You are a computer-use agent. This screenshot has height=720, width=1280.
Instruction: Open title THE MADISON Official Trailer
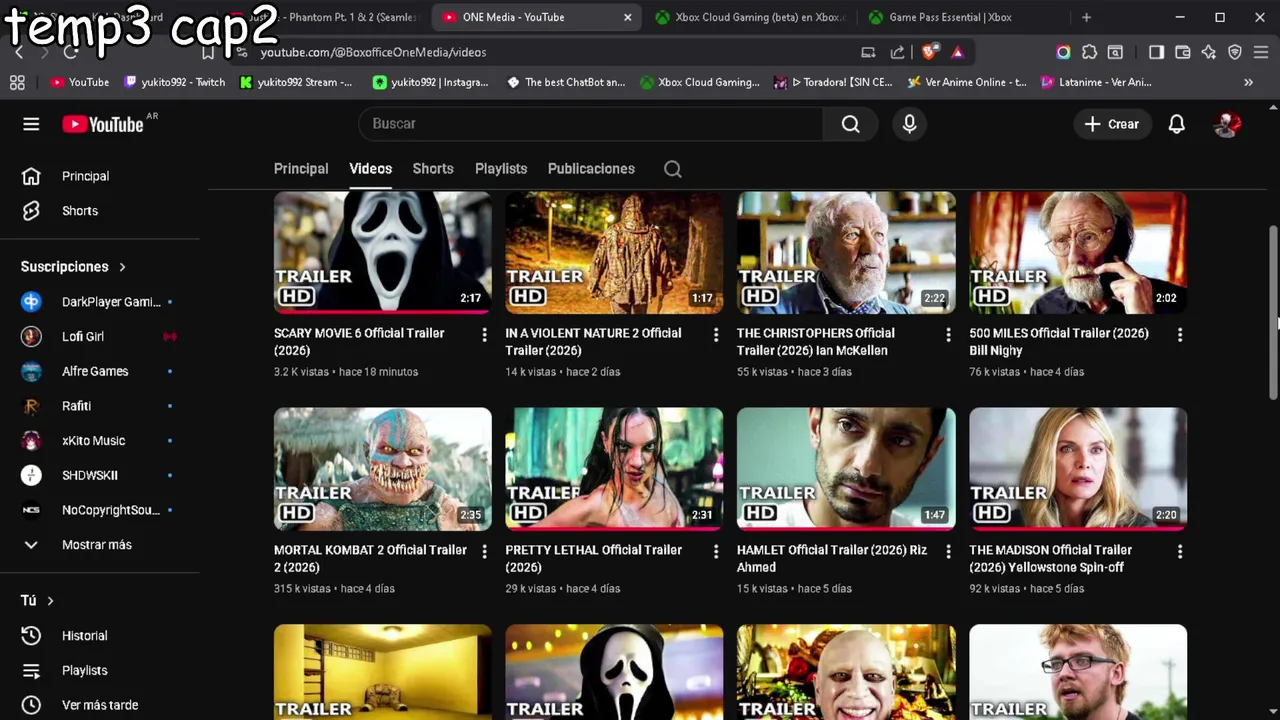(x=1050, y=559)
